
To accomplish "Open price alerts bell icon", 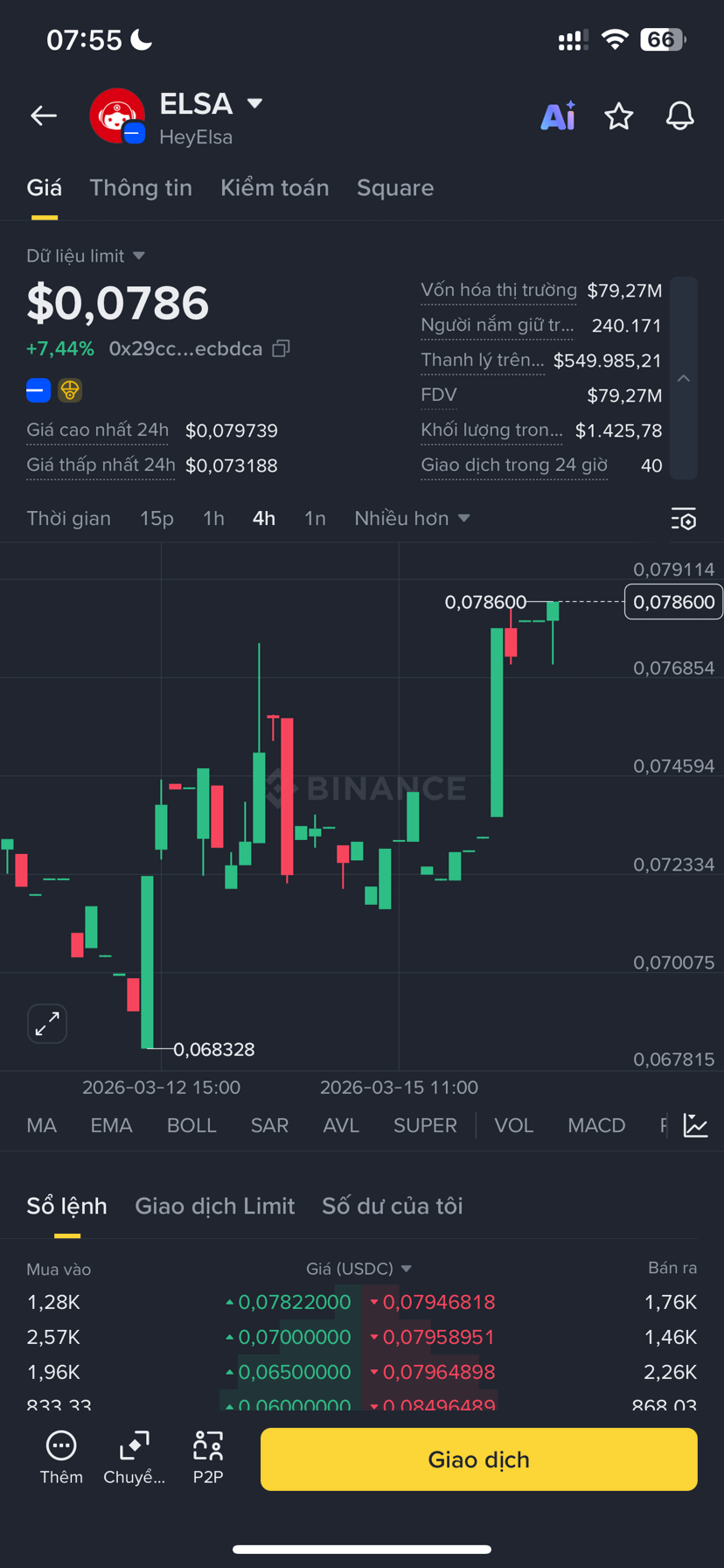I will pos(680,115).
